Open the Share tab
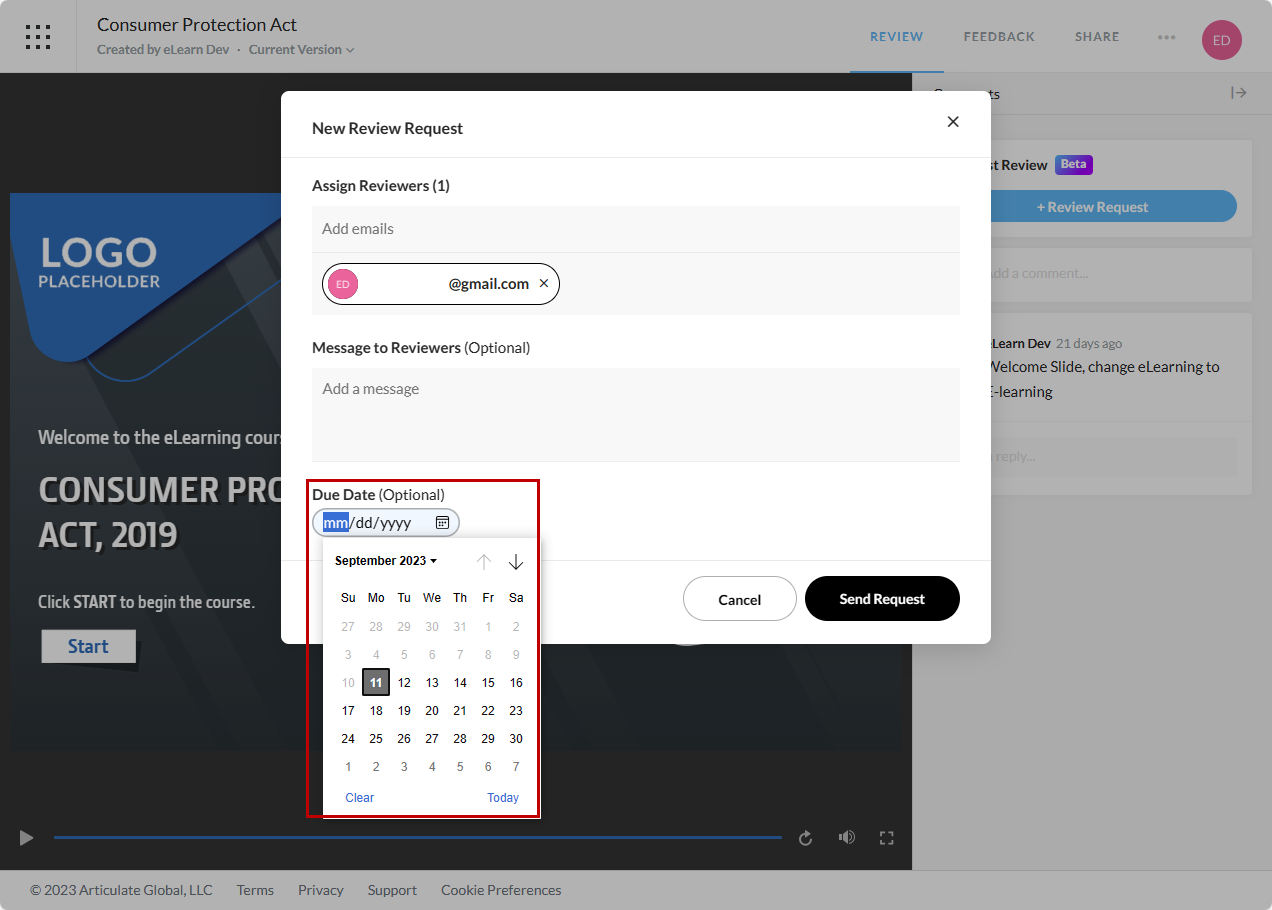The height and width of the screenshot is (910, 1272). (x=1097, y=37)
